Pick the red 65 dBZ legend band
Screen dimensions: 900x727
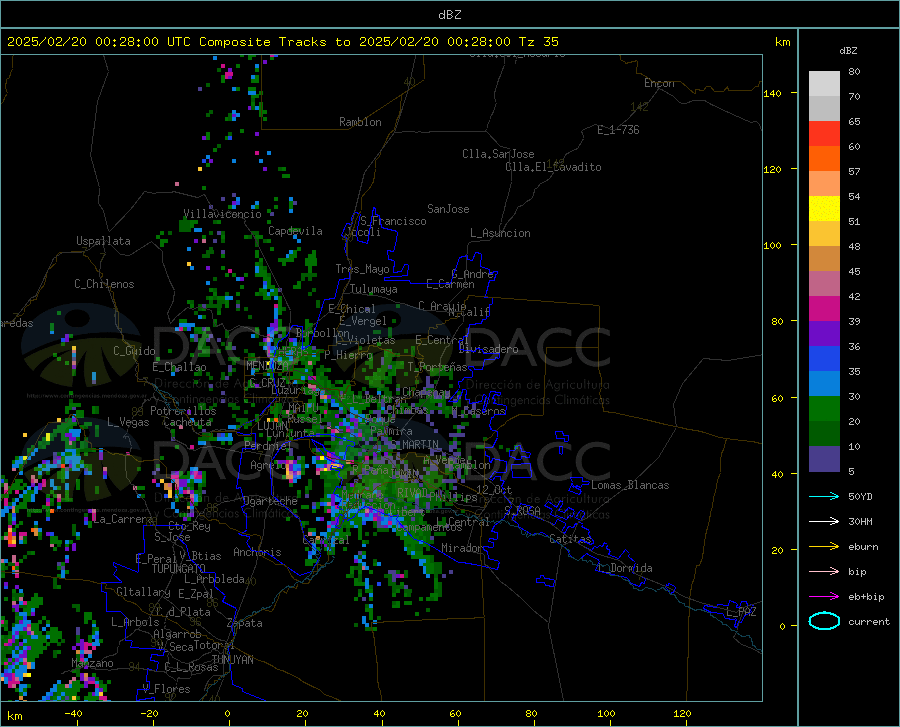(824, 134)
